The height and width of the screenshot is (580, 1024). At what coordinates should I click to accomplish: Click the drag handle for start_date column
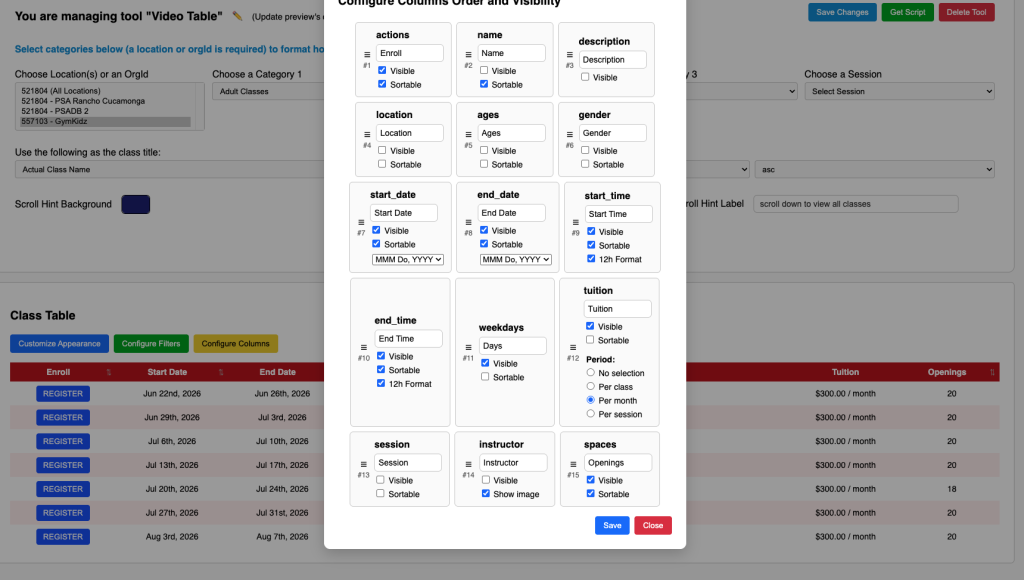point(361,222)
